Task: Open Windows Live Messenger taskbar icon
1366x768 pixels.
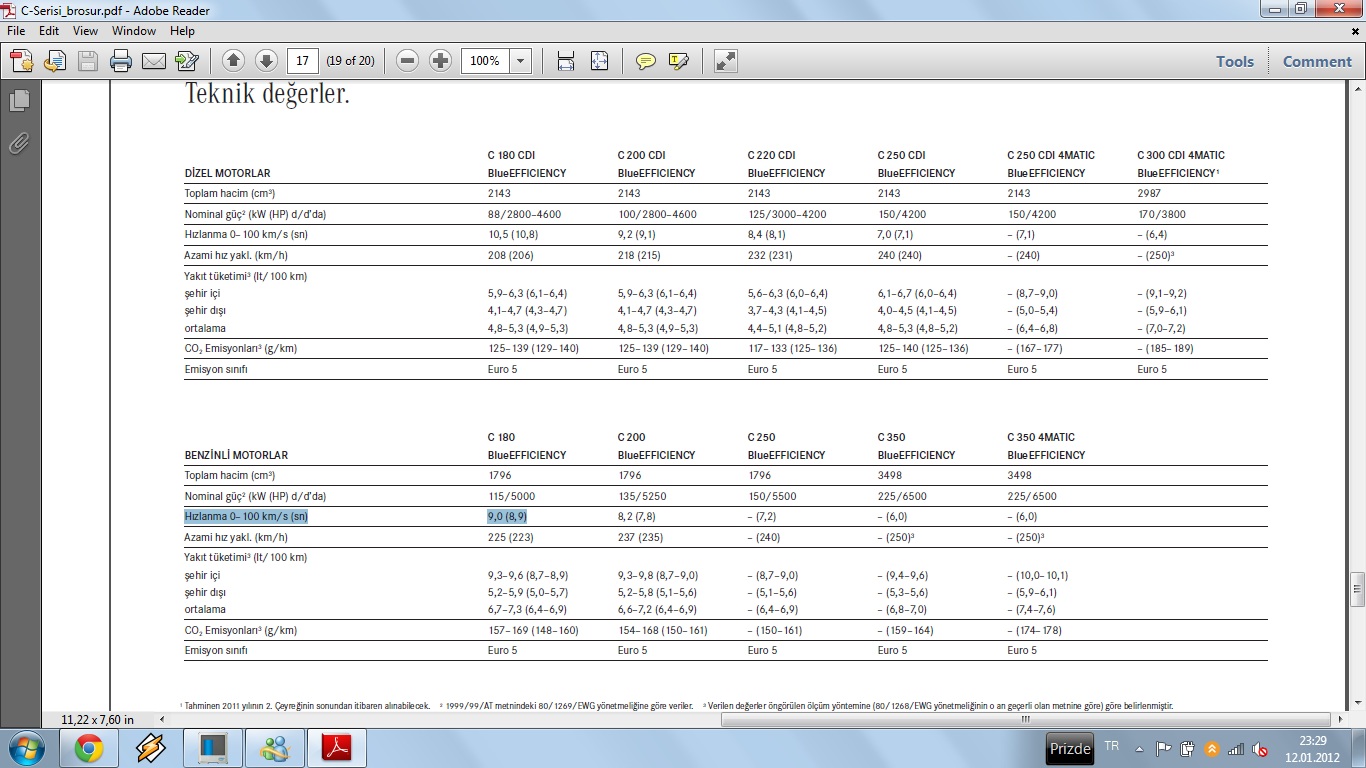Action: tap(274, 747)
